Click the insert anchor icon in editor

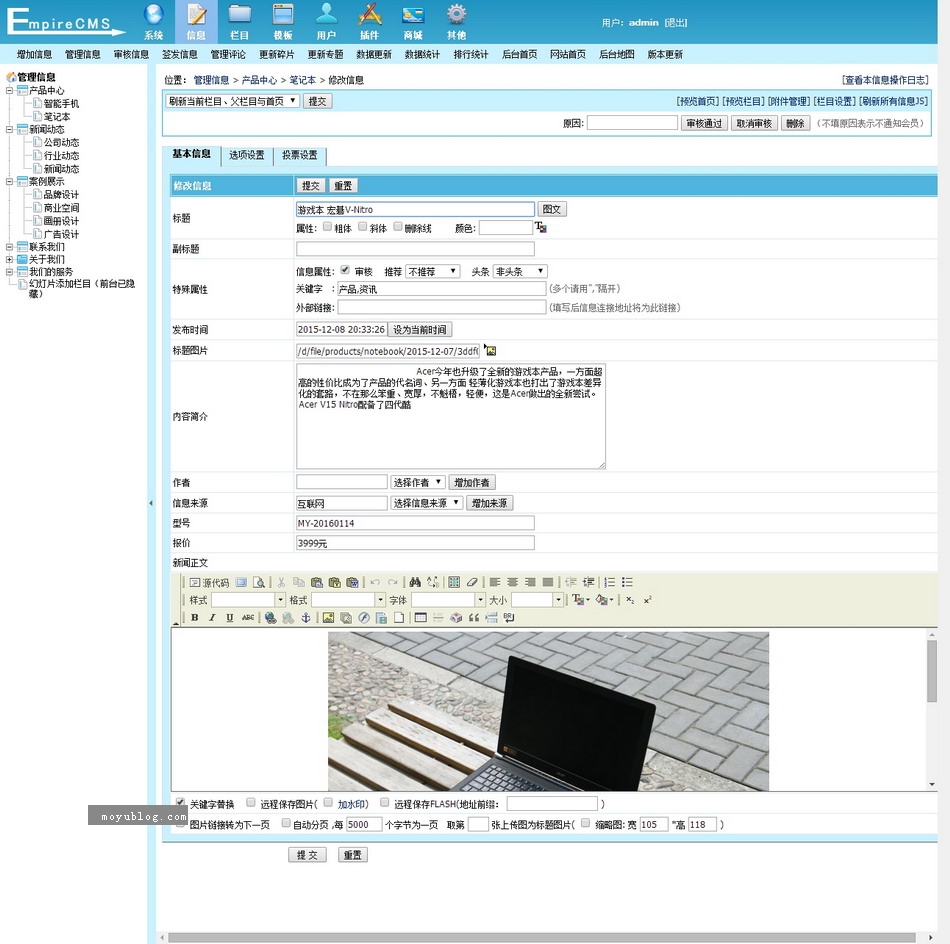click(307, 618)
